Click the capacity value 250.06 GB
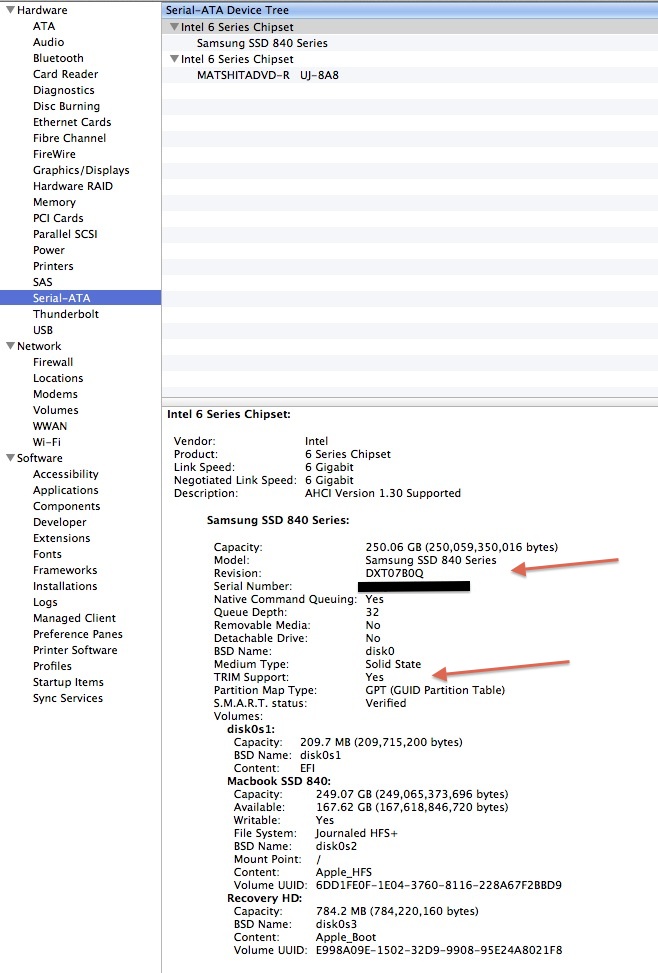658x973 pixels. [393, 547]
